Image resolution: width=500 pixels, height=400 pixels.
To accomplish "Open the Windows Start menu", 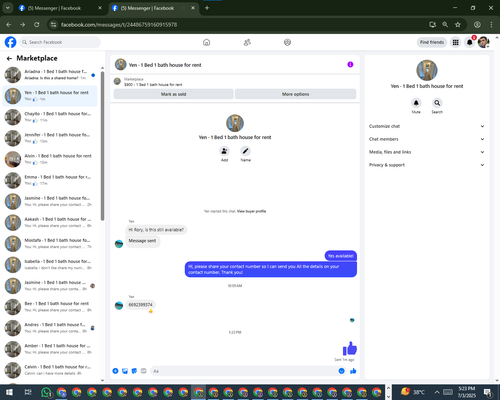I will [x=9, y=392].
